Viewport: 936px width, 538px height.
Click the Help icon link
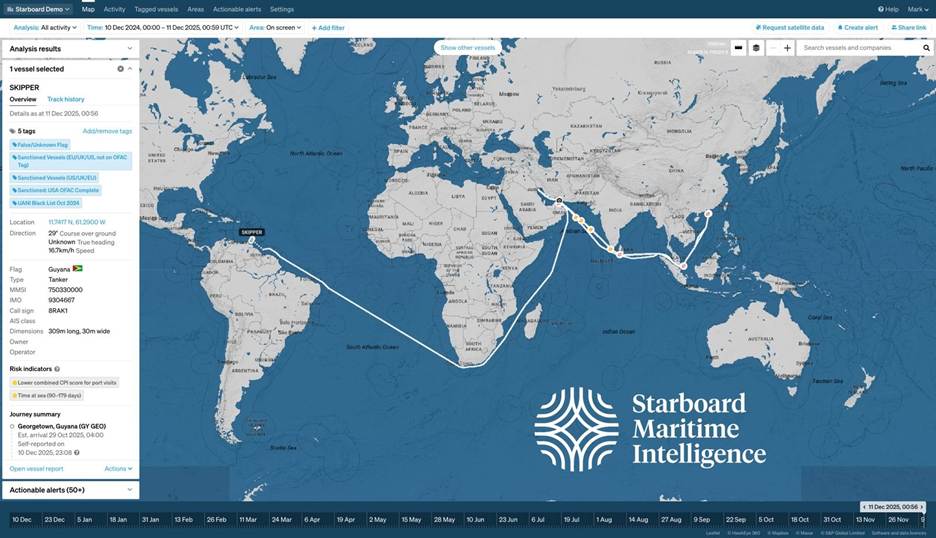888,10
